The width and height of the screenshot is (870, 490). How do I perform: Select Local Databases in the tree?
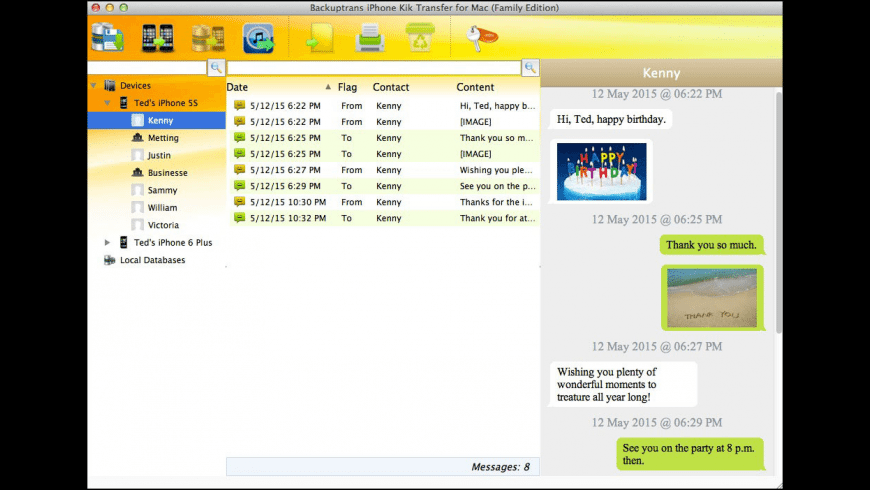(153, 260)
